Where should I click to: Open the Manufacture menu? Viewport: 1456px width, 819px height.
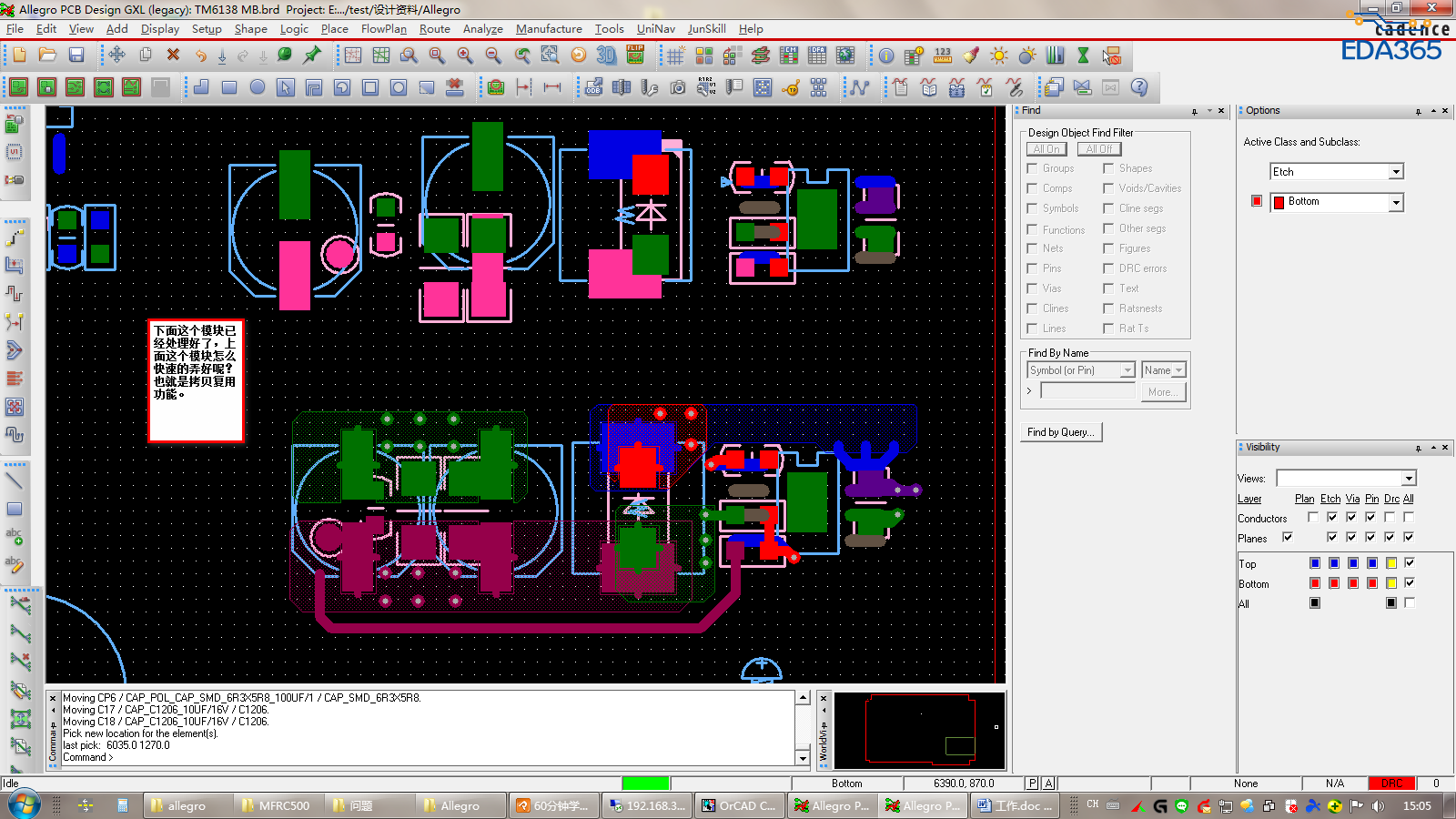point(549,29)
